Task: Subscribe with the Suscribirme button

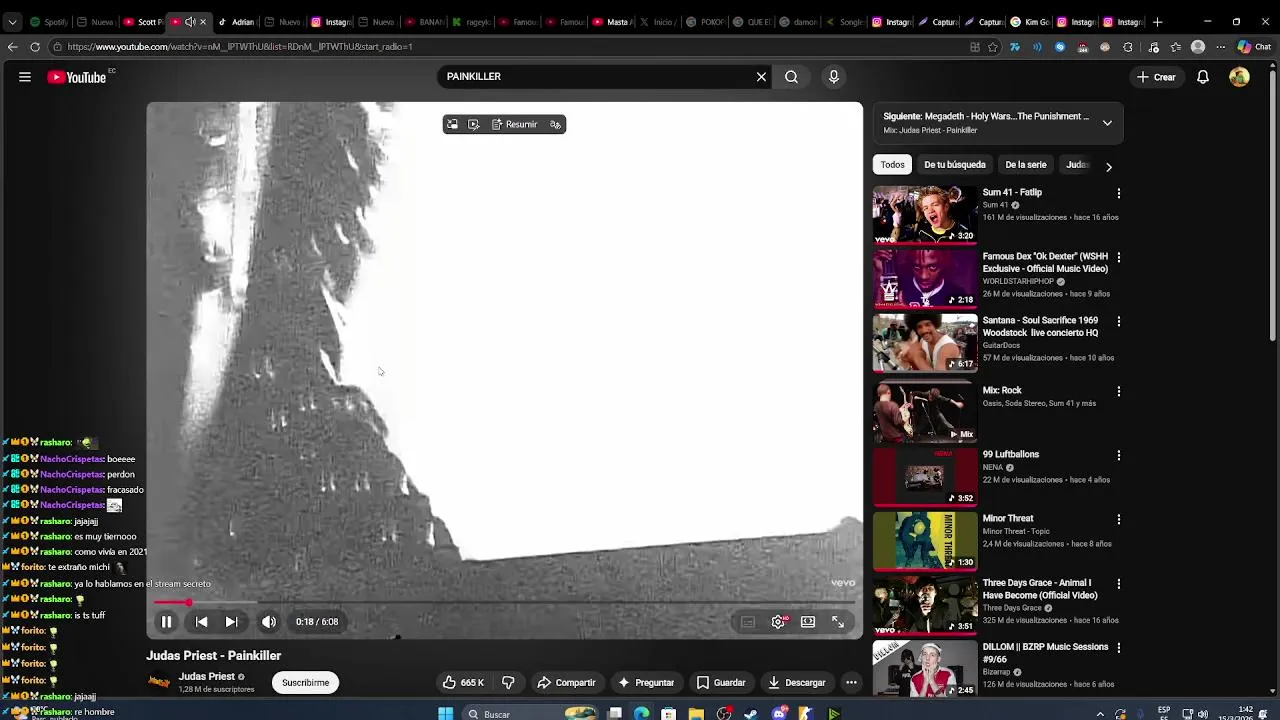Action: 305,683
